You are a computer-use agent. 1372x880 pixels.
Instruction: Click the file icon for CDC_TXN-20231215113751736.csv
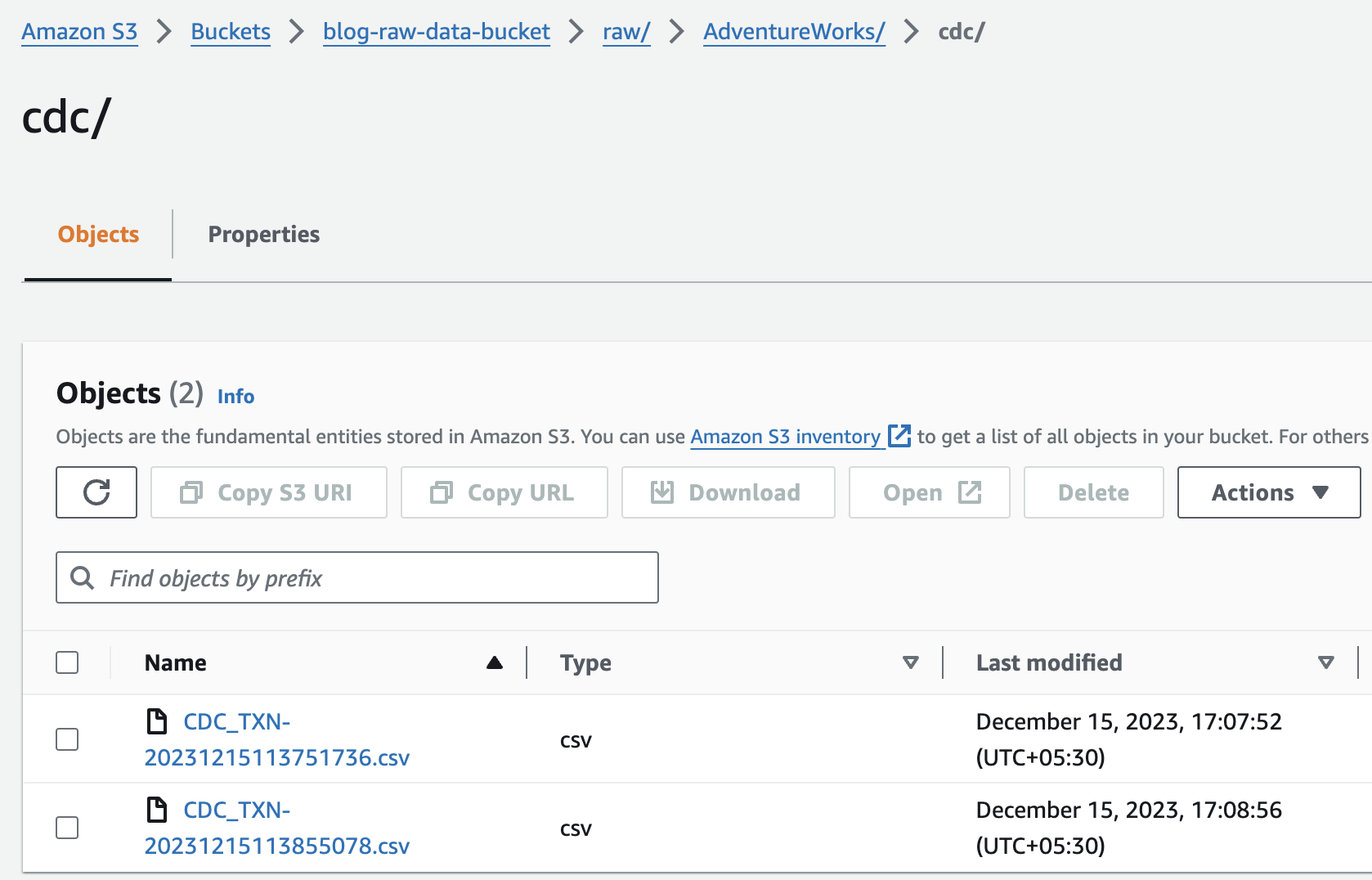pyautogui.click(x=156, y=721)
